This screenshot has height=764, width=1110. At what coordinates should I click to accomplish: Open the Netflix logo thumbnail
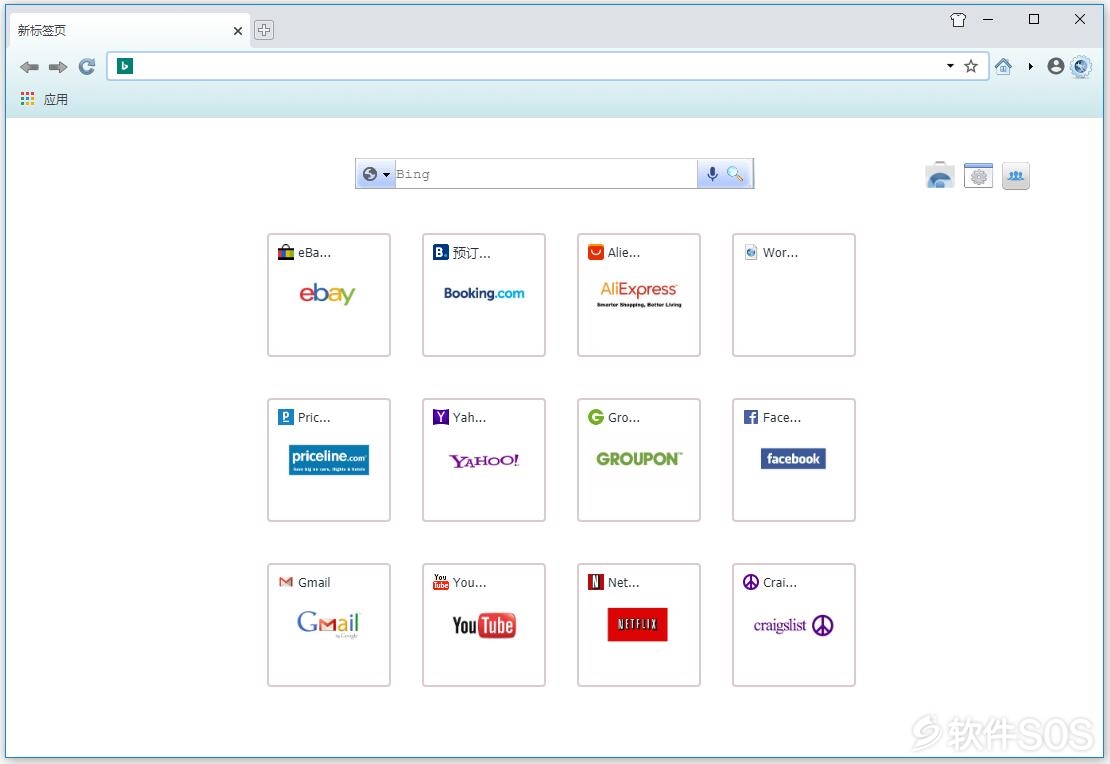pyautogui.click(x=637, y=625)
